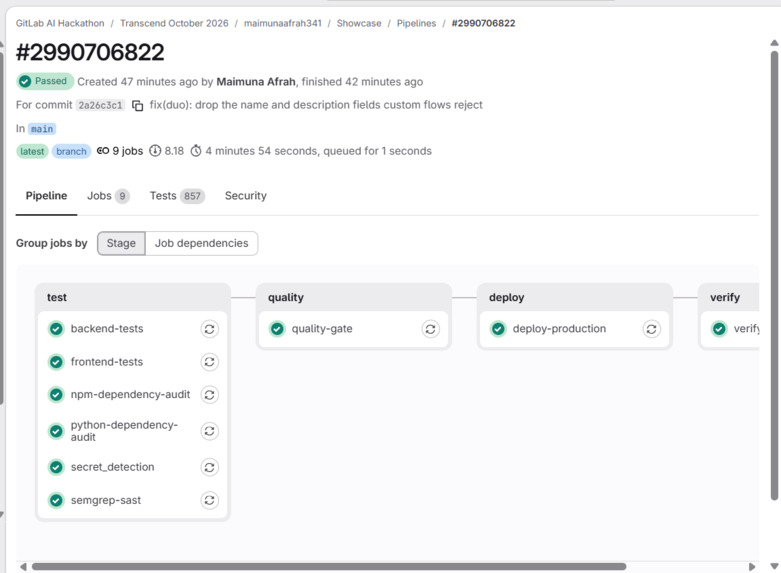The width and height of the screenshot is (781, 573).
Task: Open the Tests tab
Action: [177, 196]
